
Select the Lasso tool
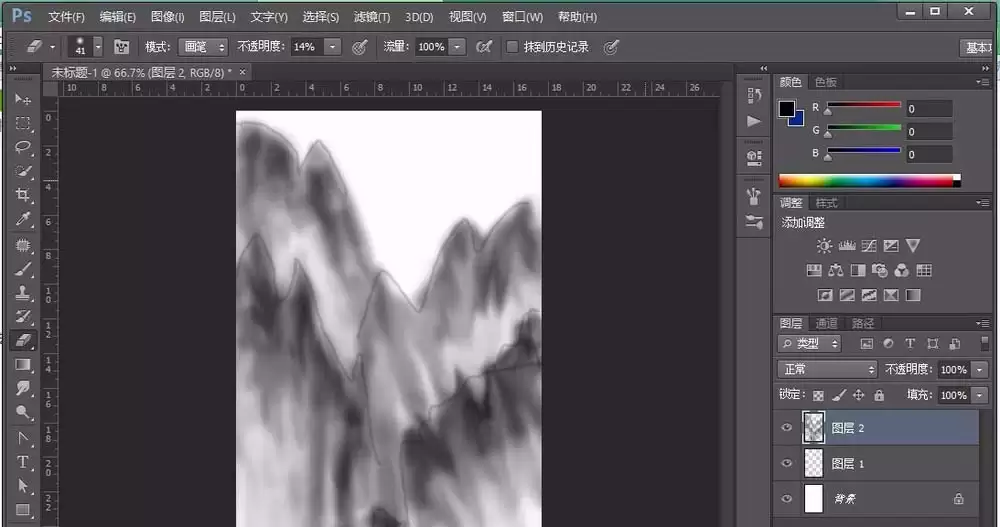click(23, 147)
